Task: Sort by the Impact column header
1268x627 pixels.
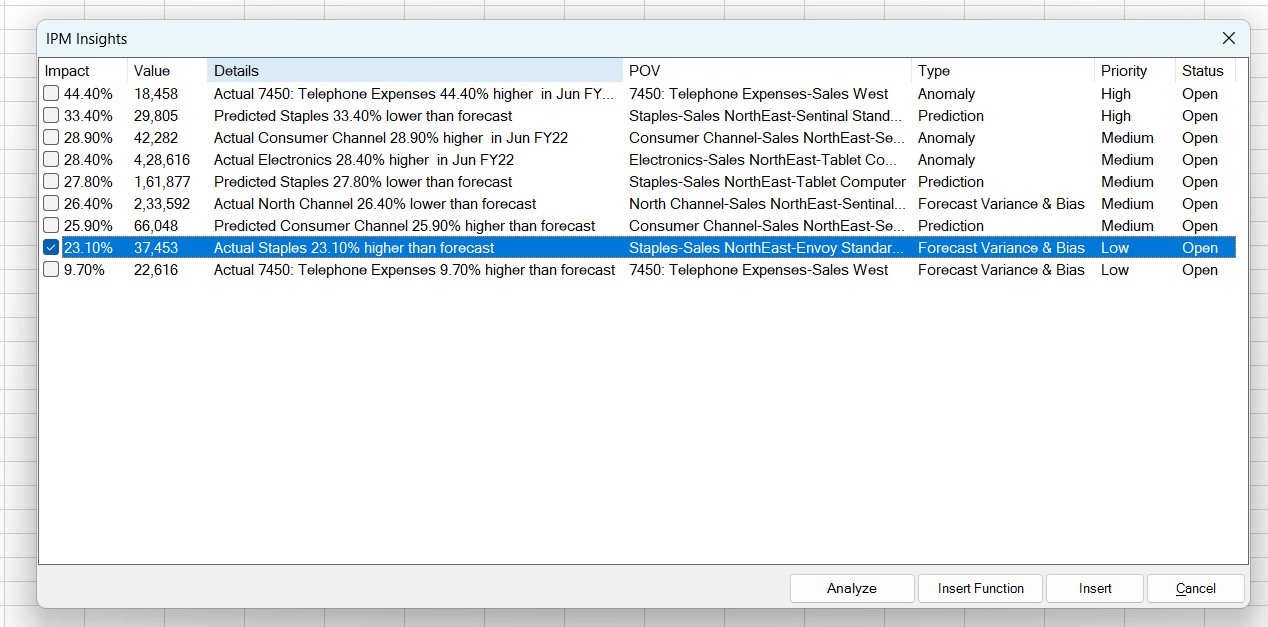Action: (83, 71)
